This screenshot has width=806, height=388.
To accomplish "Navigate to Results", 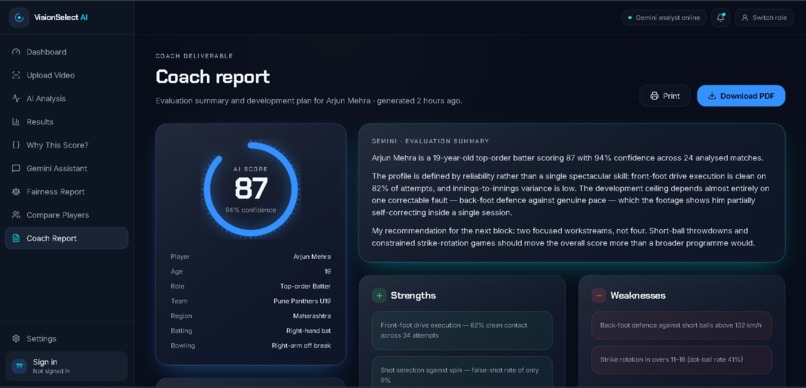I will coord(66,122).
